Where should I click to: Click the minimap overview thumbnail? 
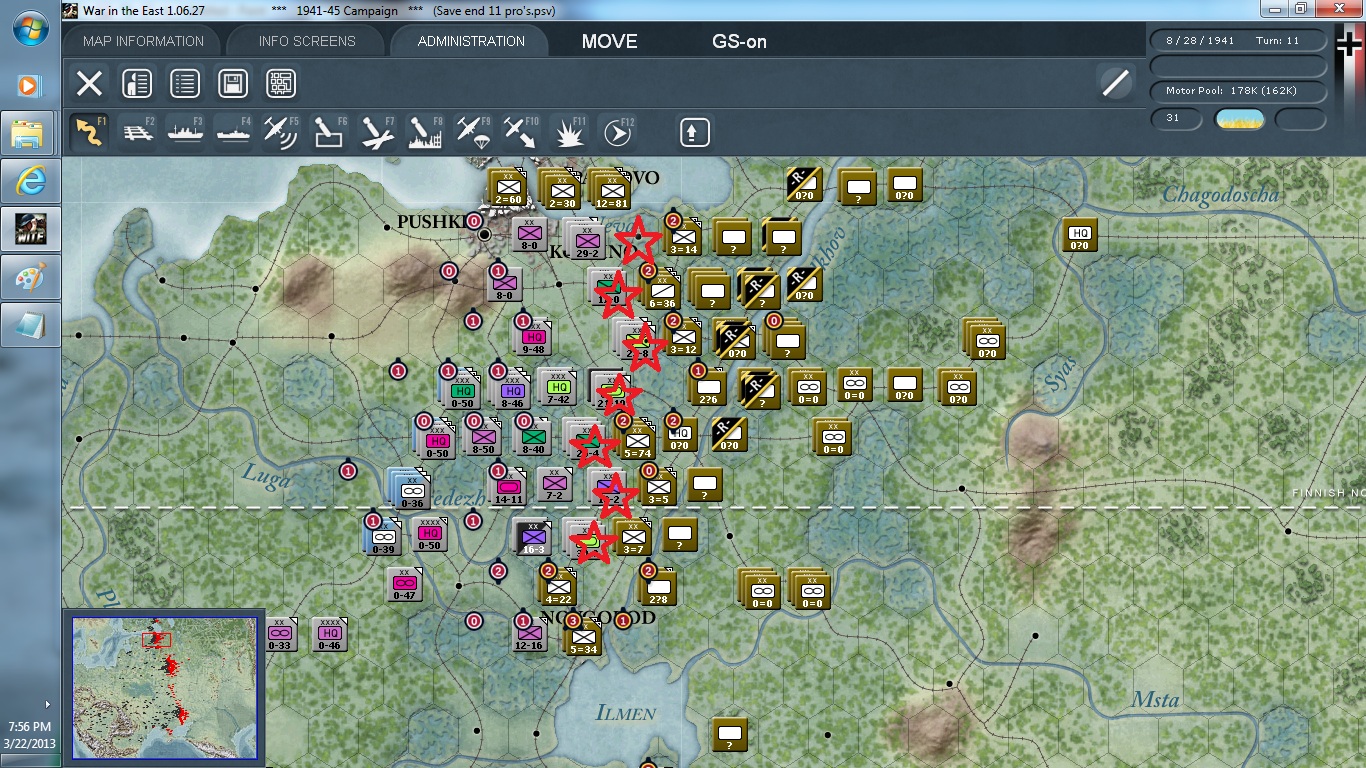(165, 688)
